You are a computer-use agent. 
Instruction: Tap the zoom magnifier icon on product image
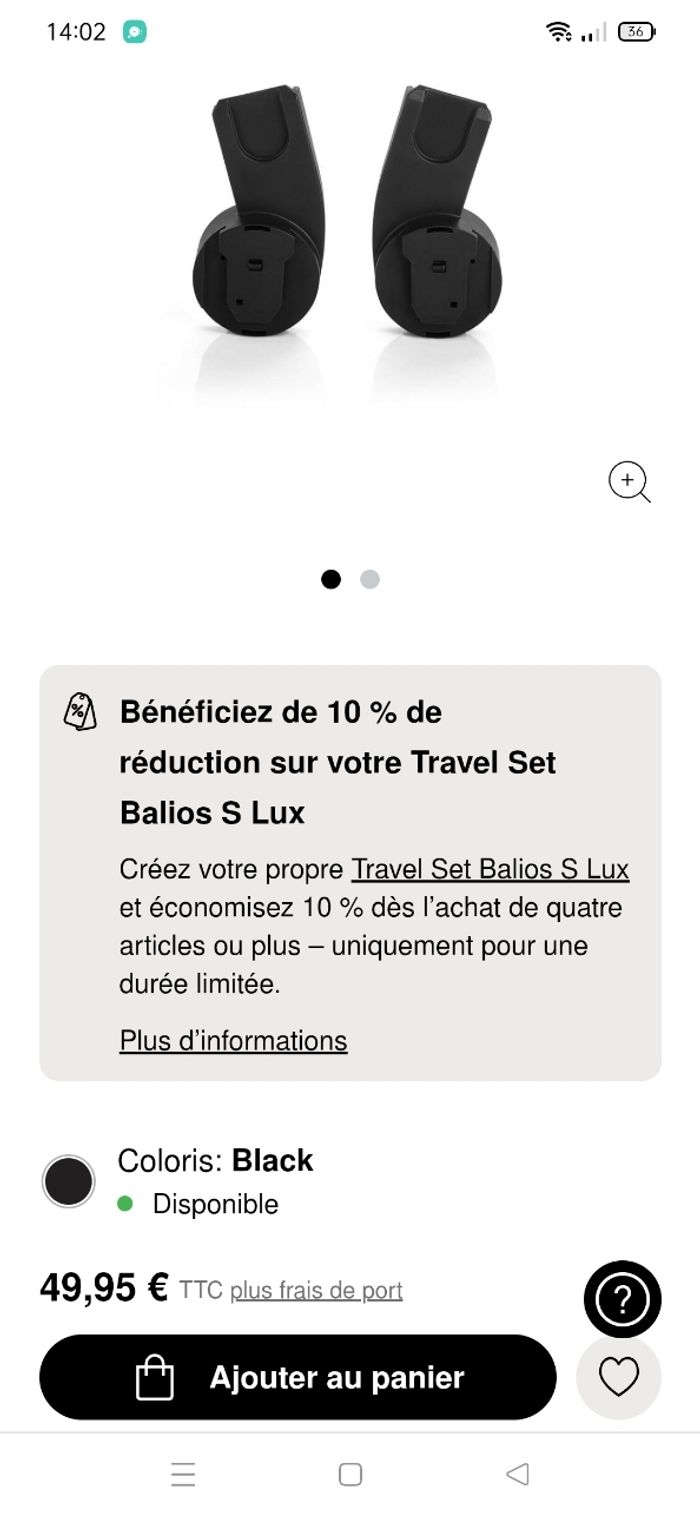click(x=629, y=482)
